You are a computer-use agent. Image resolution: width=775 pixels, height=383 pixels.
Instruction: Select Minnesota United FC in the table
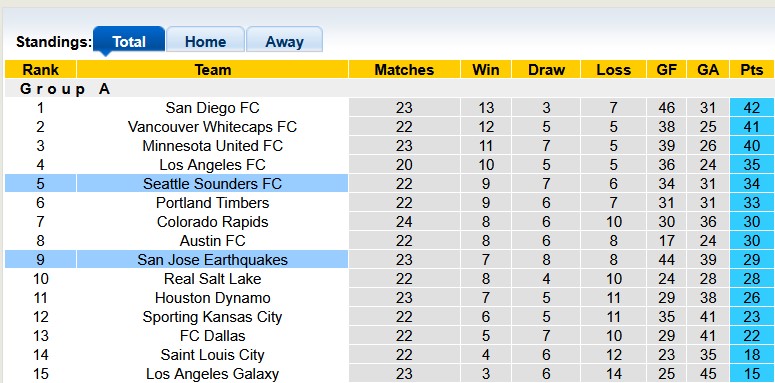tap(212, 146)
